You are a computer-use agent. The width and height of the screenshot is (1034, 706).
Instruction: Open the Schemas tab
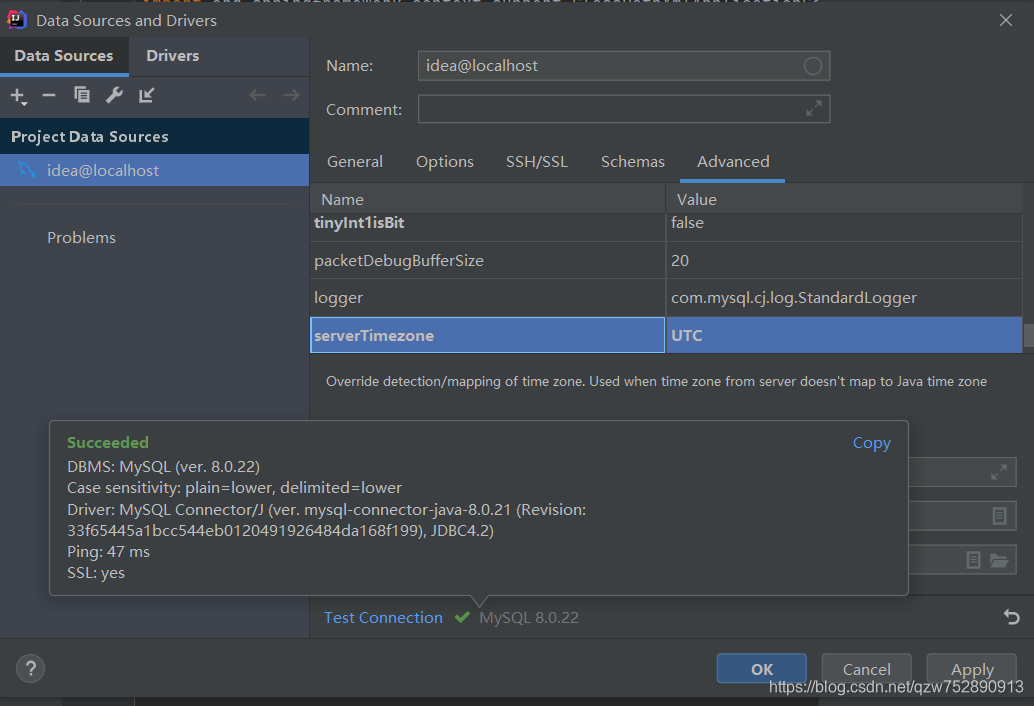(633, 162)
